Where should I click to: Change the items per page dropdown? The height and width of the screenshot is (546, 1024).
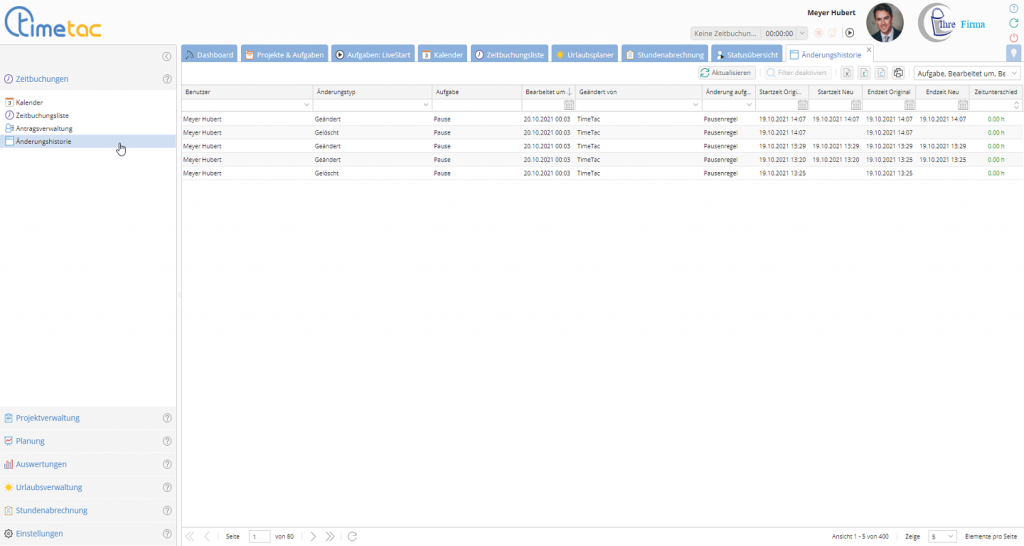[941, 537]
